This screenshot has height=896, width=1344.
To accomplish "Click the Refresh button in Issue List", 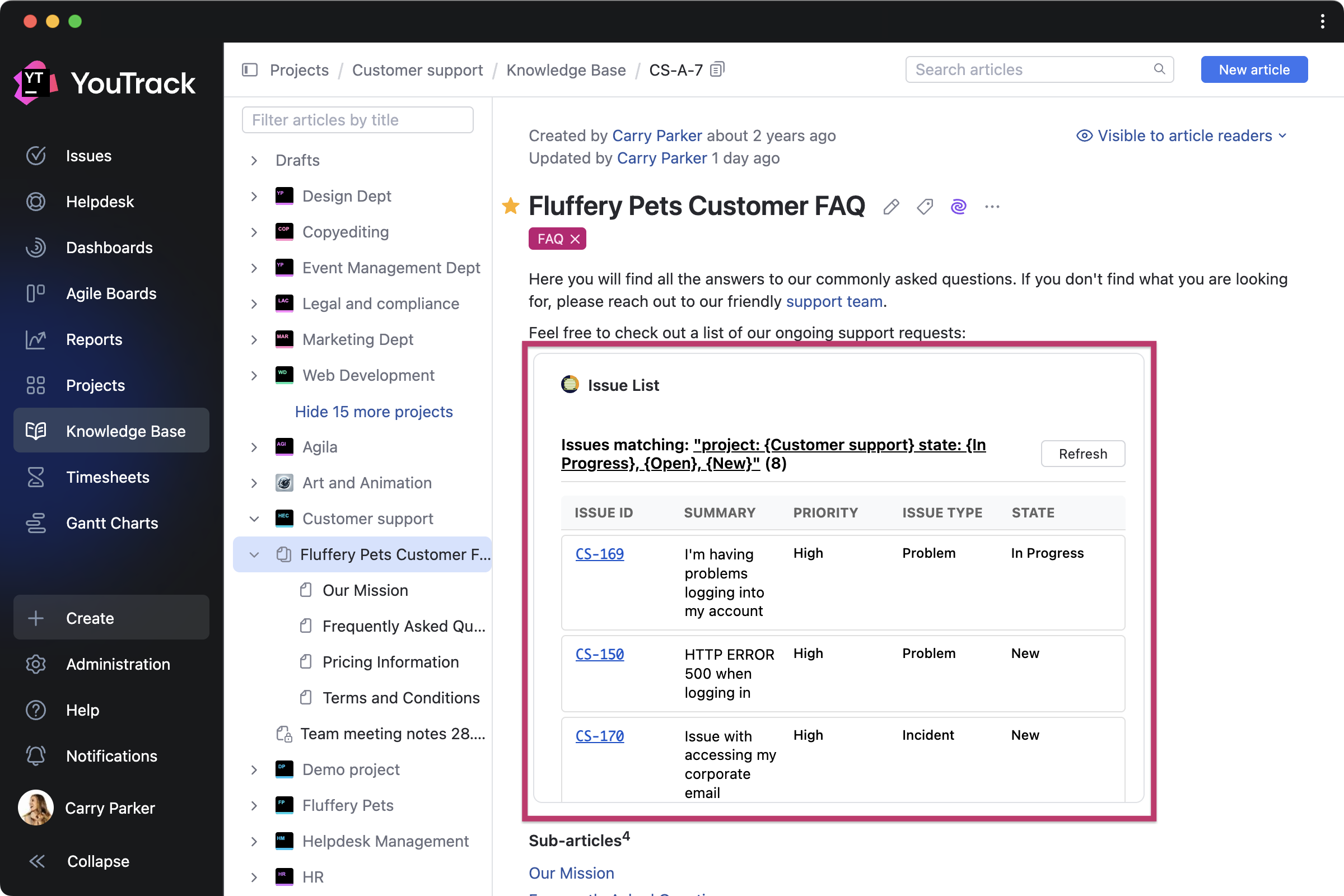I will [x=1082, y=454].
